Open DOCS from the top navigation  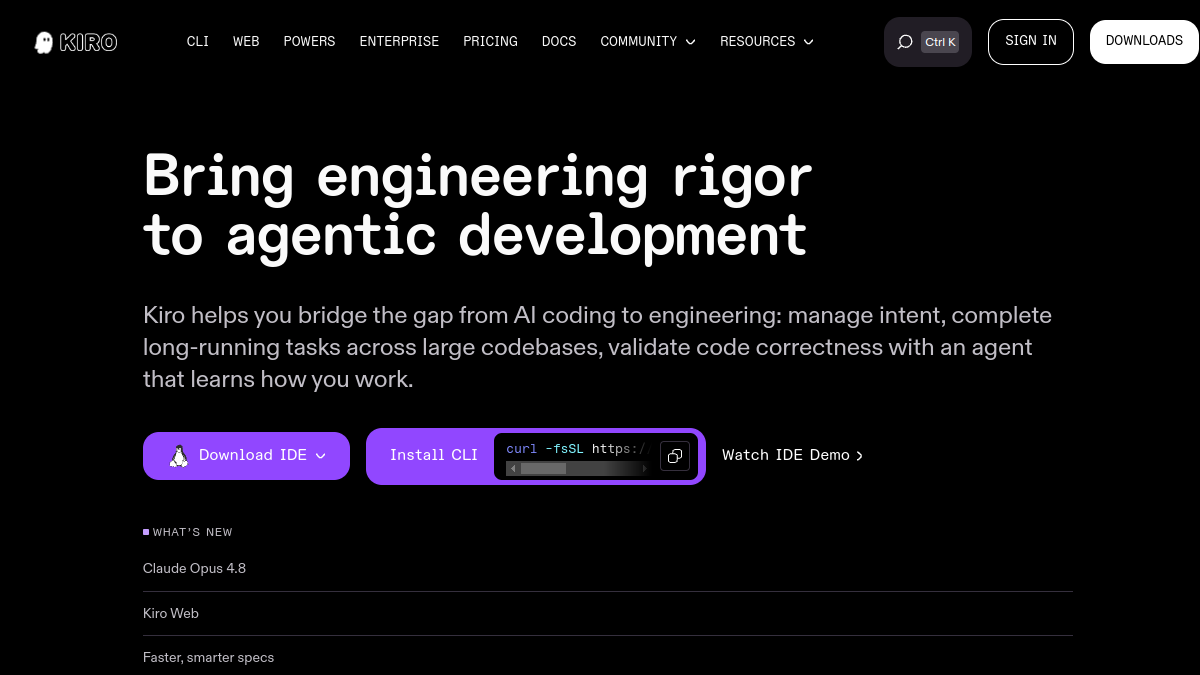click(x=559, y=42)
